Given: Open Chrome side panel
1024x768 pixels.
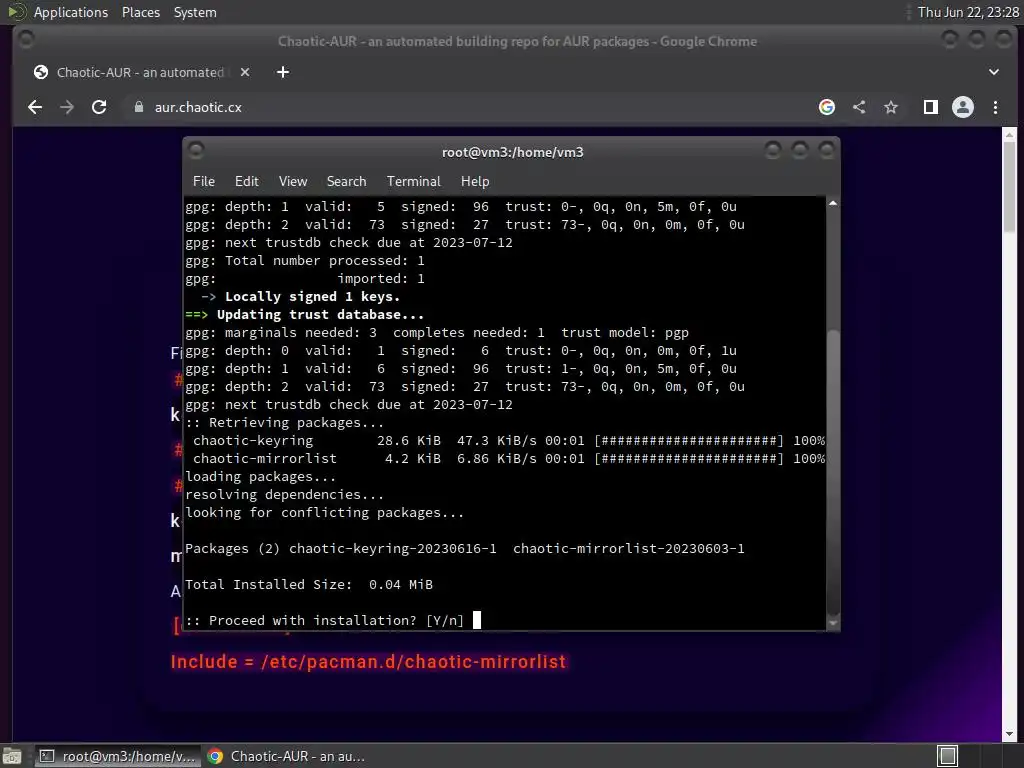Looking at the screenshot, I should [x=931, y=107].
